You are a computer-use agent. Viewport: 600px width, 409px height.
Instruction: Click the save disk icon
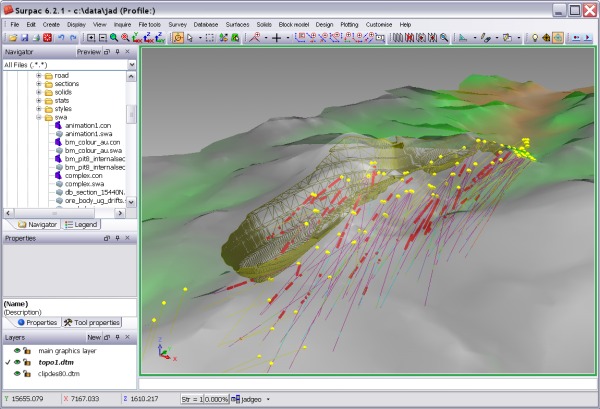(x=24, y=38)
